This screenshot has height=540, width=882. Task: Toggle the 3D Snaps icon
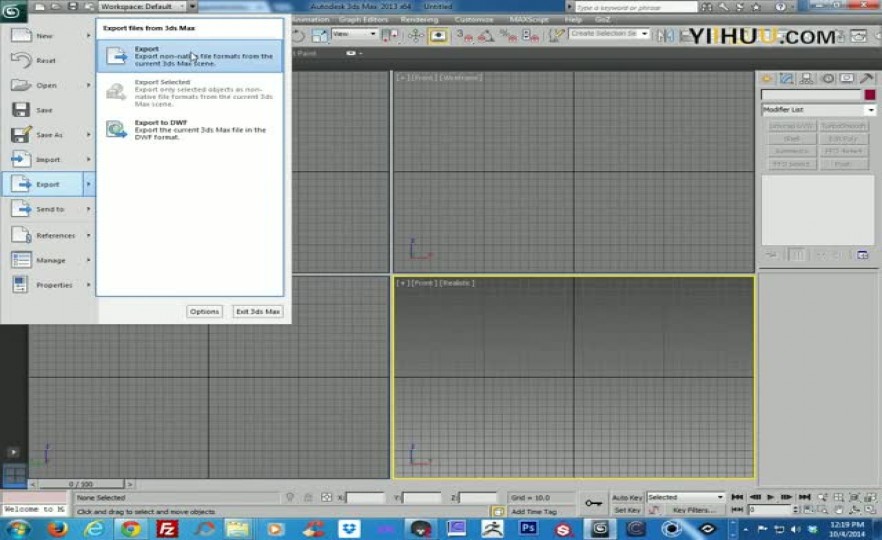465,36
